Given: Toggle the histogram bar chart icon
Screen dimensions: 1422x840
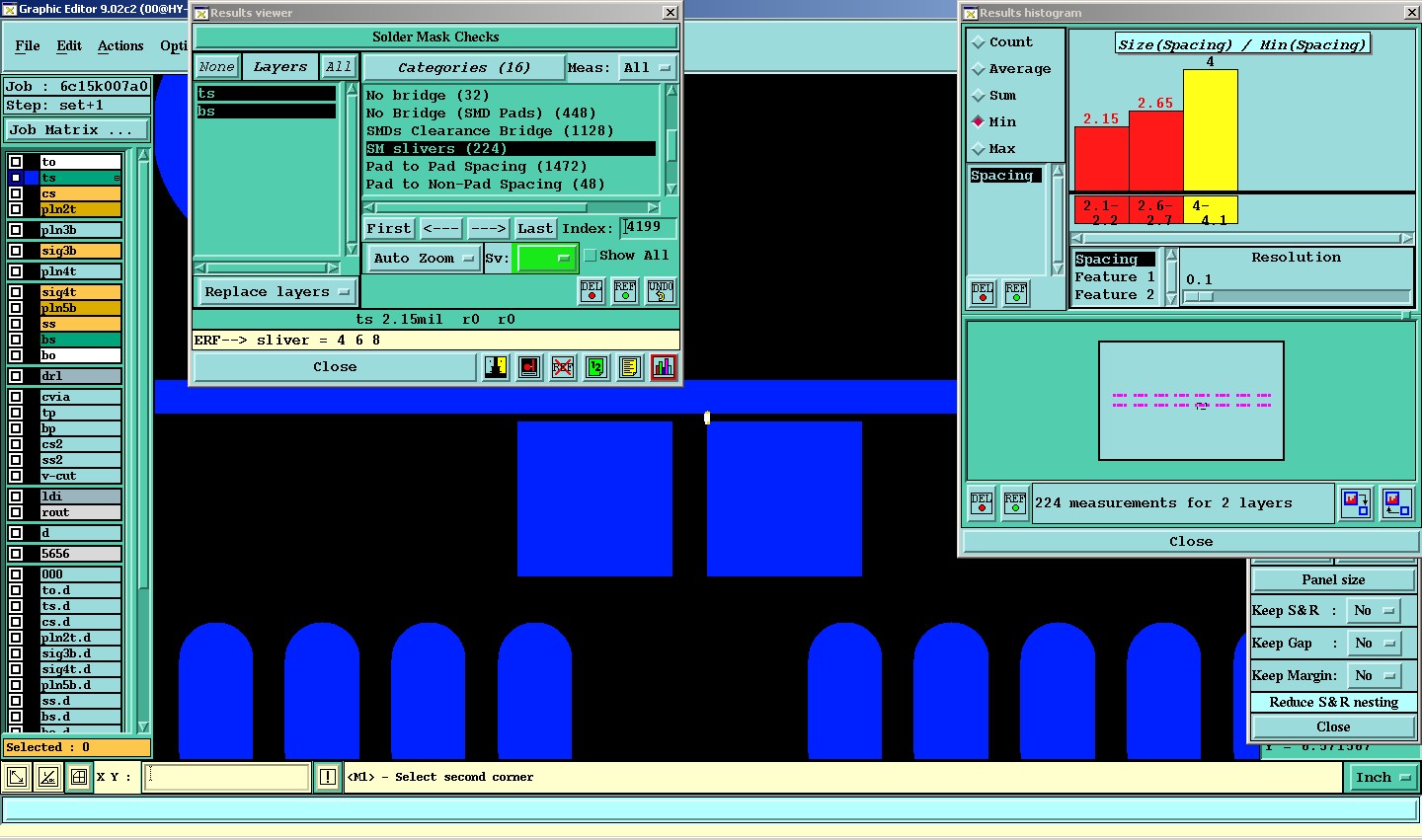Looking at the screenshot, I should coord(664,367).
